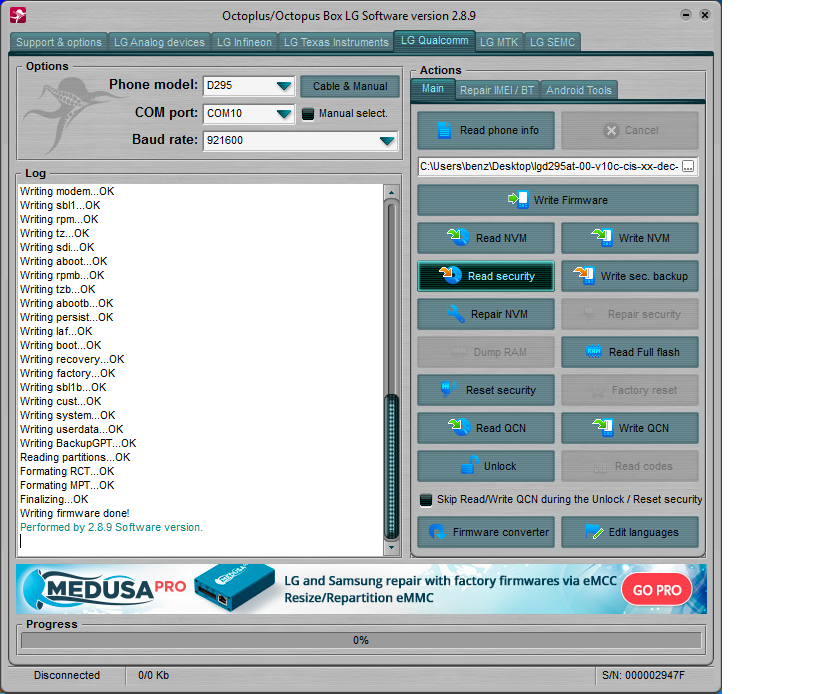Screen dimensions: 819x694
Task: Switch to LG Texas Instruments tab
Action: pyautogui.click(x=336, y=42)
